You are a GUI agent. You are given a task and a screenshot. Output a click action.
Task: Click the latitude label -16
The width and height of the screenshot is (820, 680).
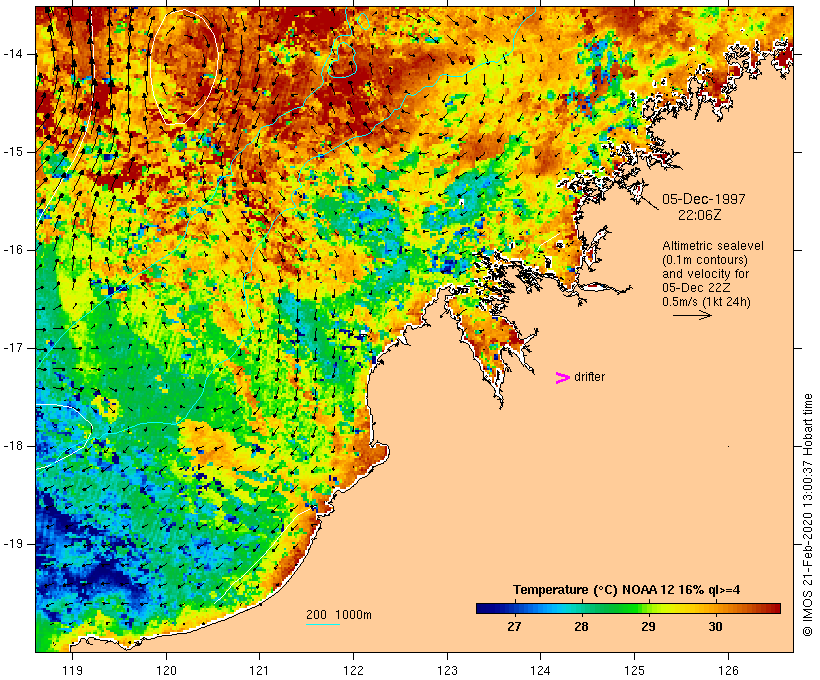[12, 250]
